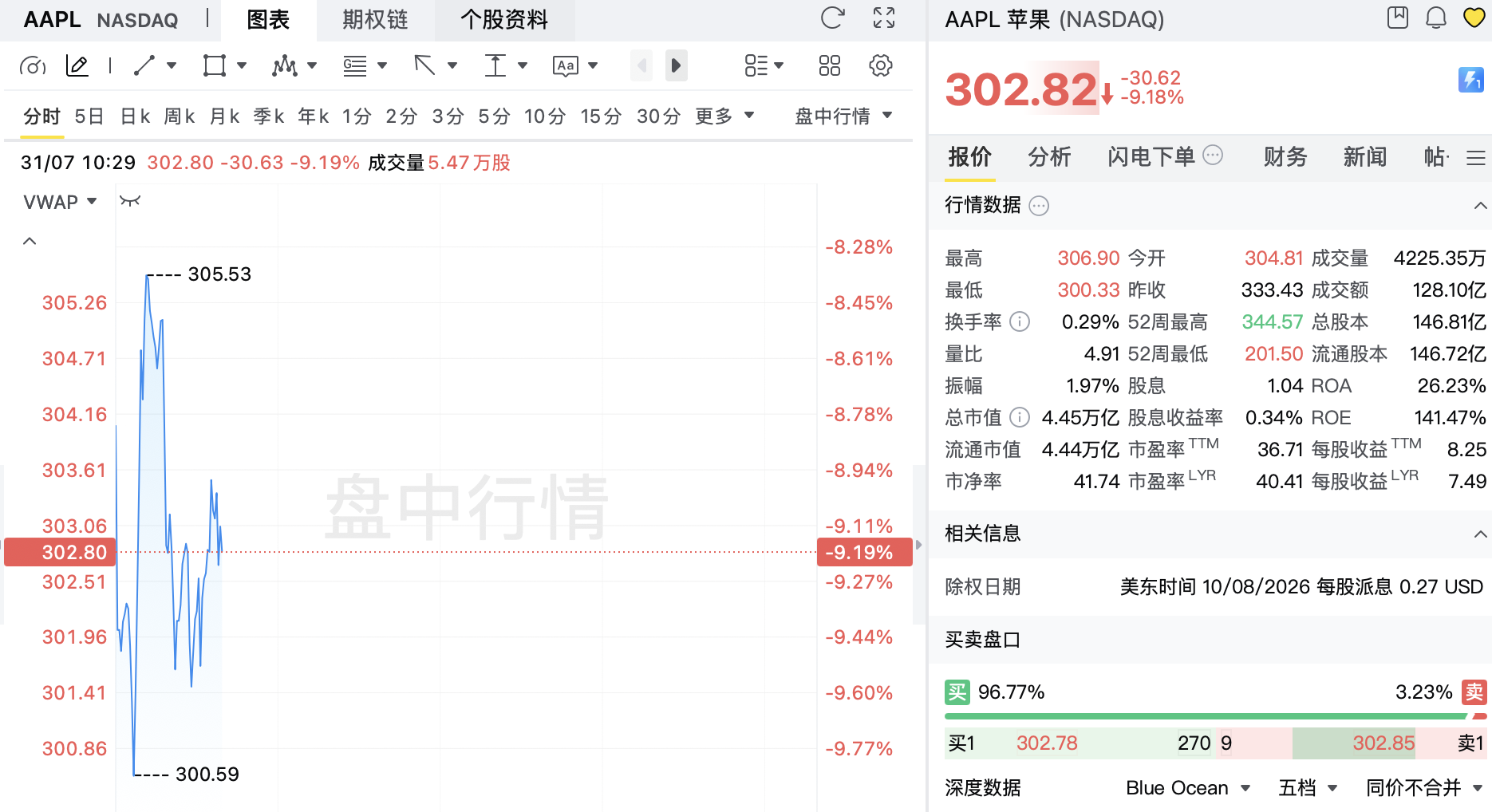Select the 15分 timeframe
Viewport: 1492px width, 812px height.
601,116
